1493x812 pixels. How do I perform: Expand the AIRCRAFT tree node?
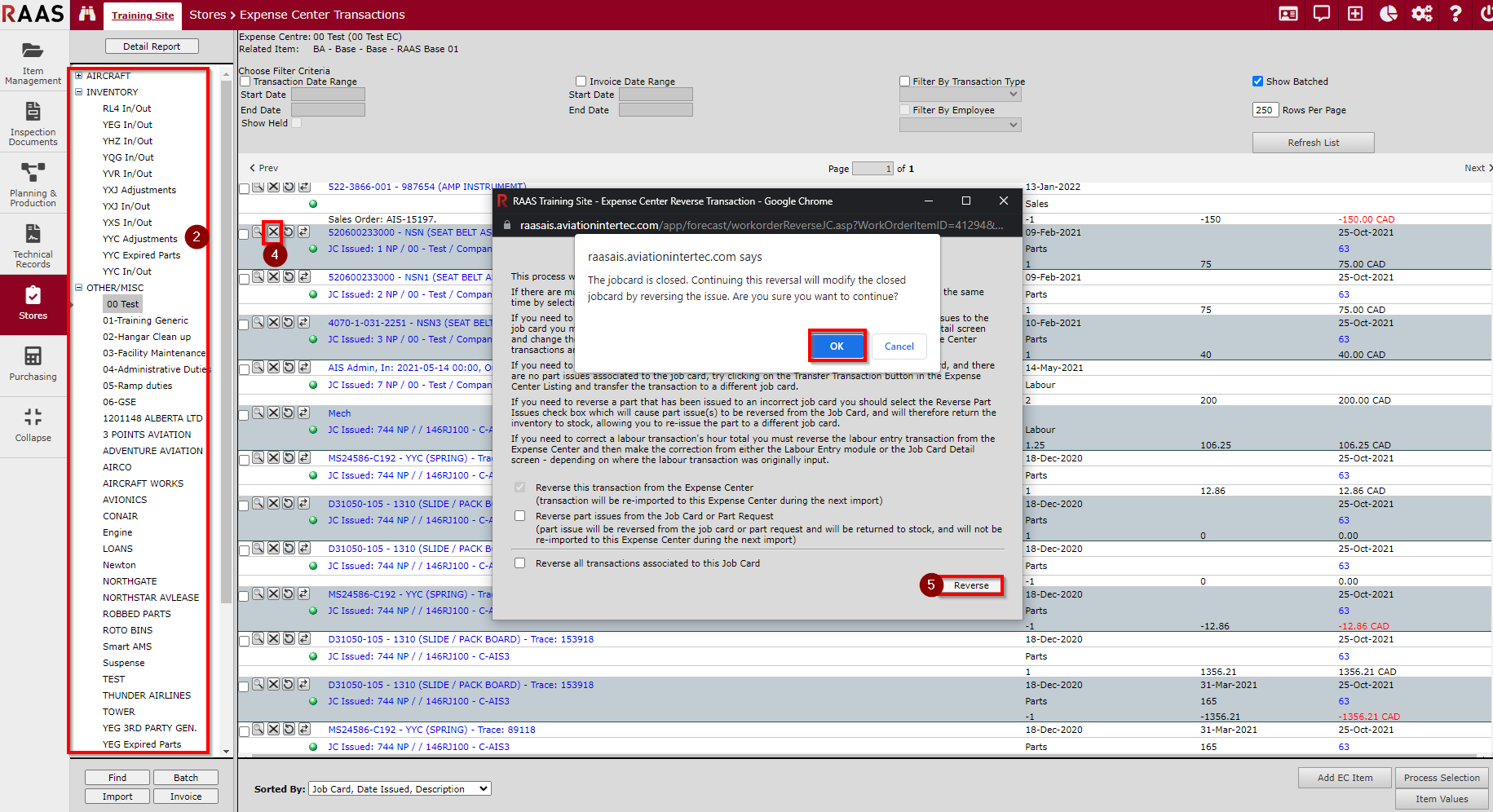79,76
